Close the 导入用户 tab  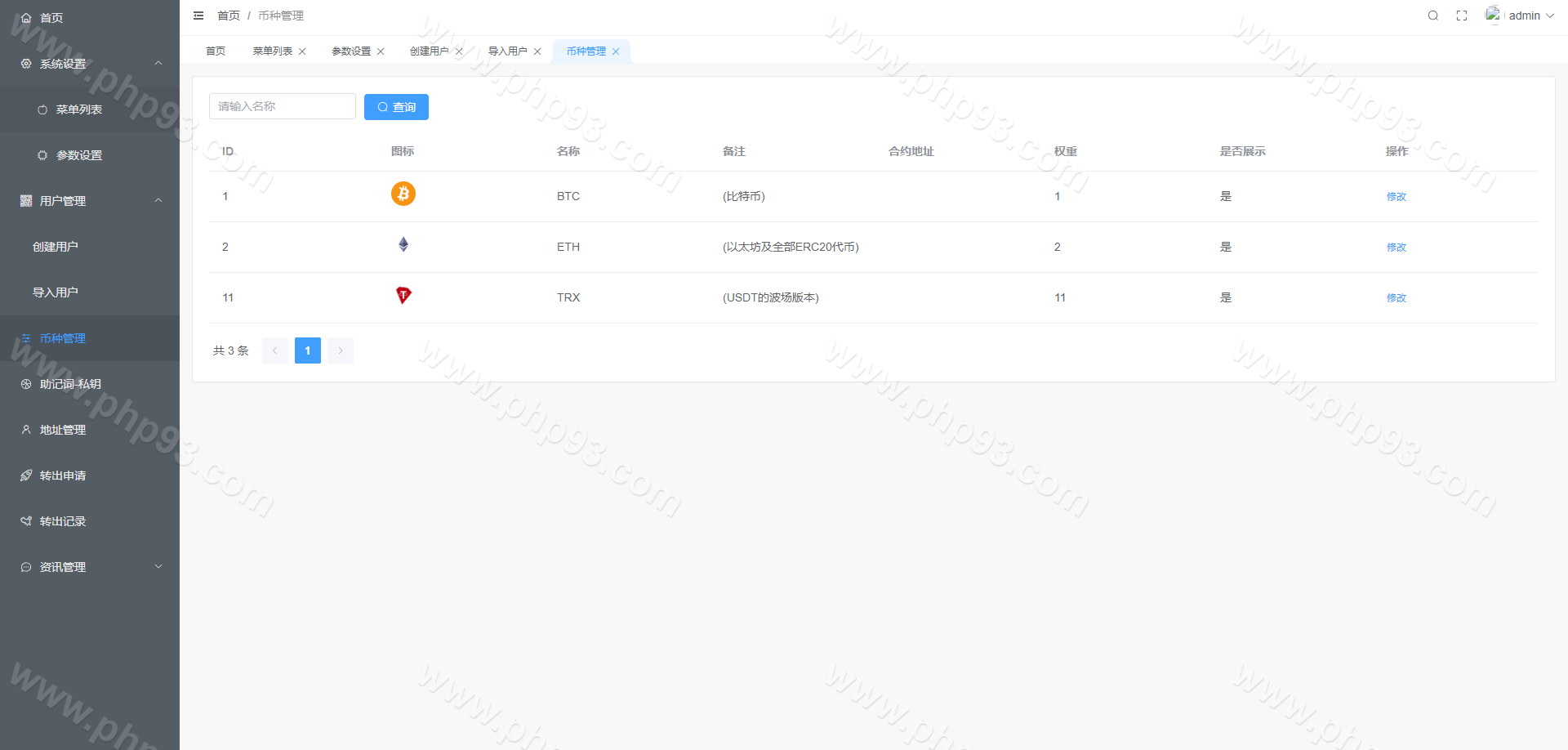[x=537, y=51]
